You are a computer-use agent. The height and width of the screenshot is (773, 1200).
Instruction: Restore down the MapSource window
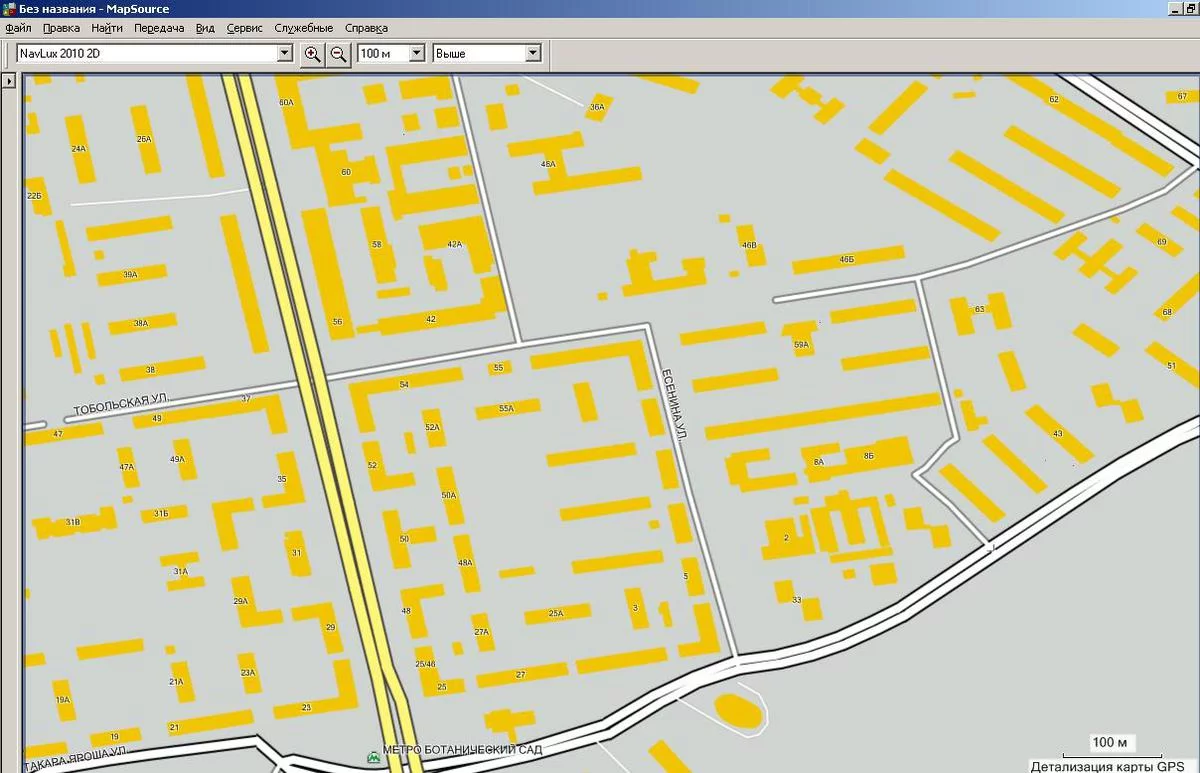tap(1190, 8)
